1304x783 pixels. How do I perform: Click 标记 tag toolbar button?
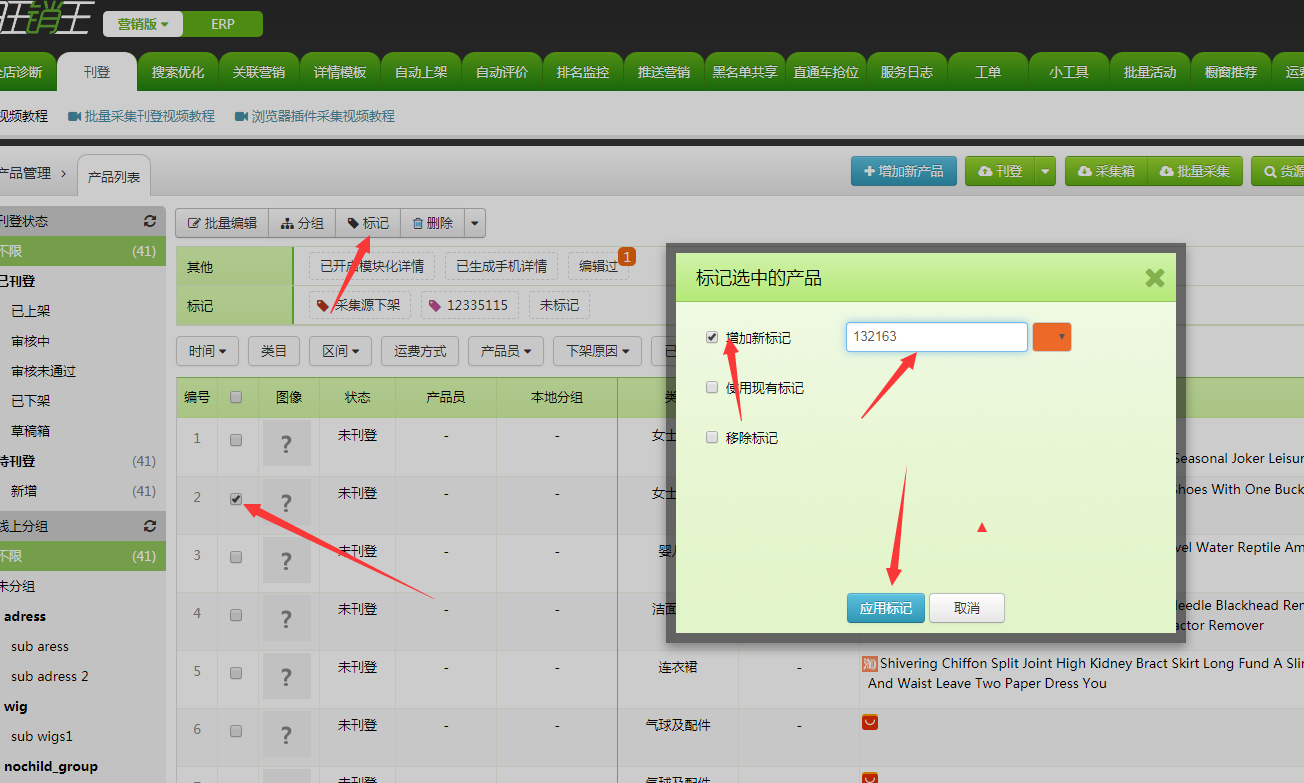(x=368, y=223)
